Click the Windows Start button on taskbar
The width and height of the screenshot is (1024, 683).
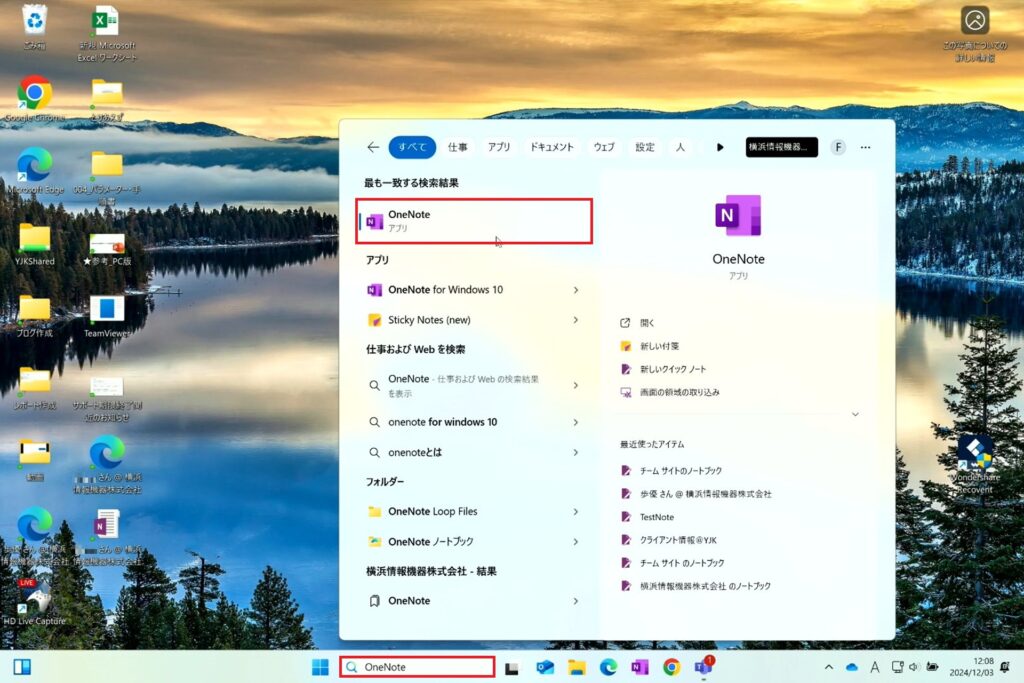tap(321, 667)
